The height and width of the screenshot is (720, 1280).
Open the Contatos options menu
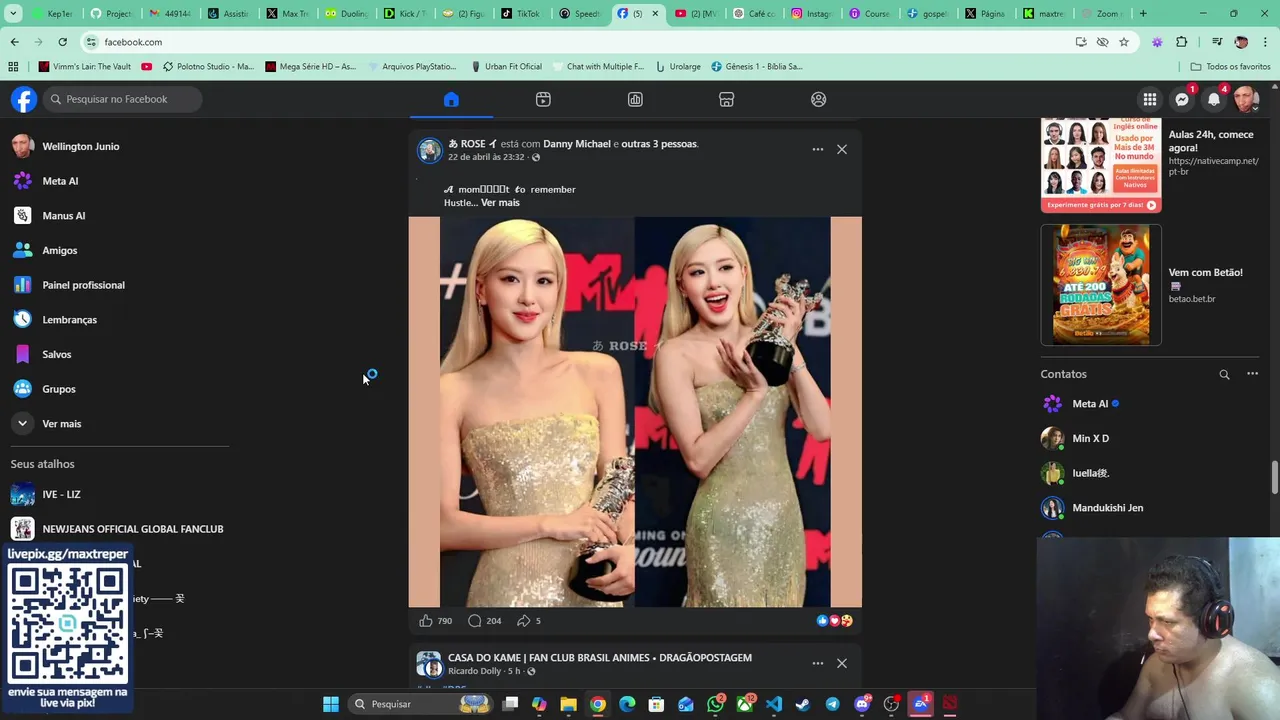[x=1252, y=374]
